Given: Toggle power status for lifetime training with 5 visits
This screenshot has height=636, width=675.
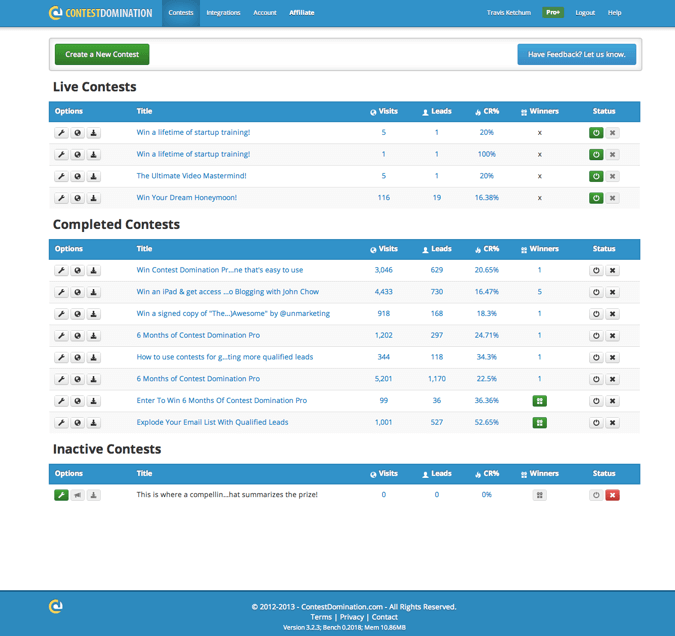Looking at the screenshot, I should click(596, 133).
